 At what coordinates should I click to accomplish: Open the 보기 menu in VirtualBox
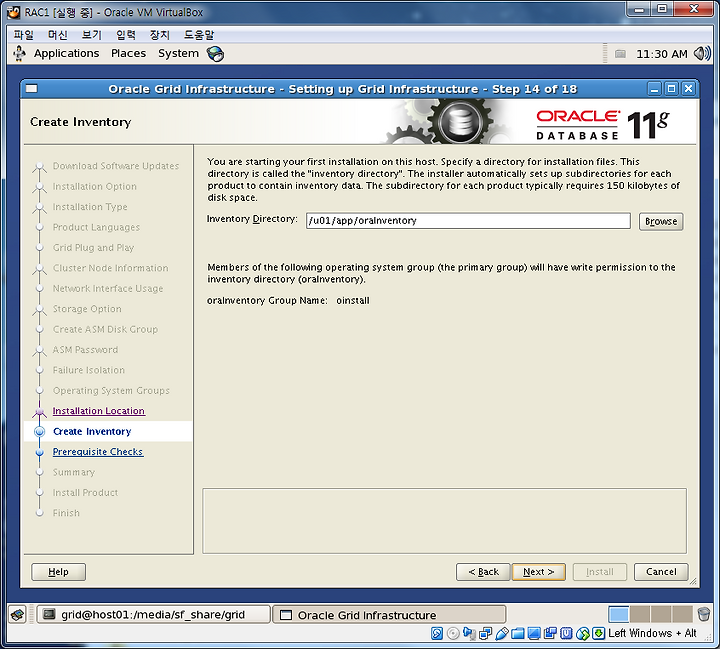92,35
